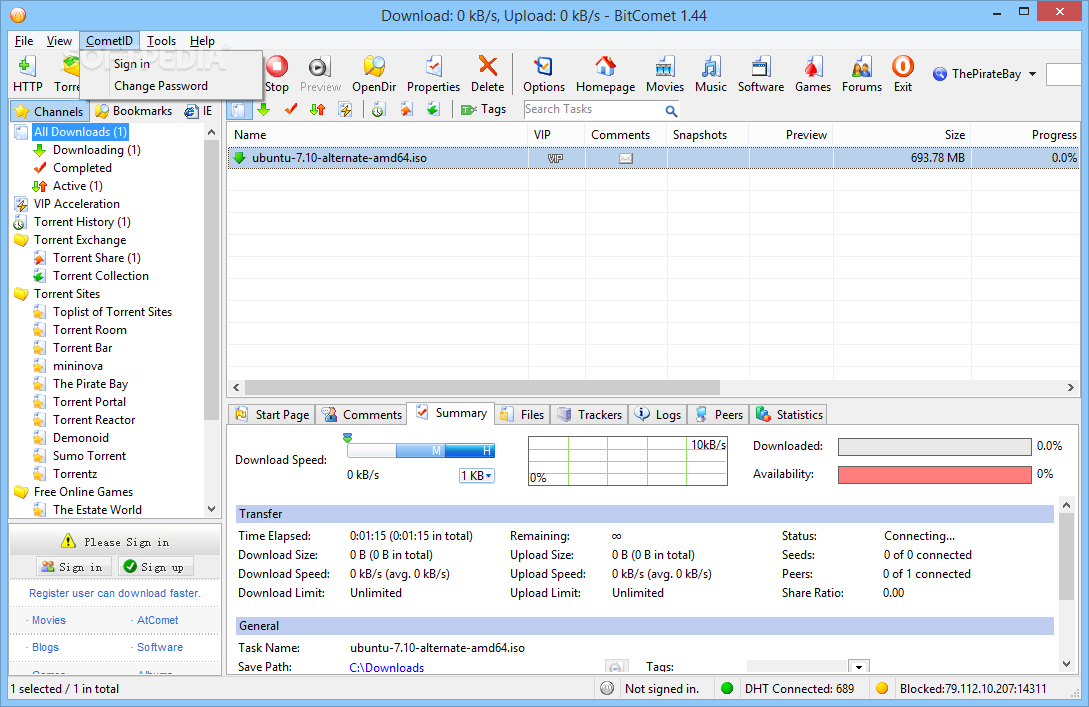Click the Preview toolbar icon
The width and height of the screenshot is (1089, 707).
pyautogui.click(x=320, y=74)
